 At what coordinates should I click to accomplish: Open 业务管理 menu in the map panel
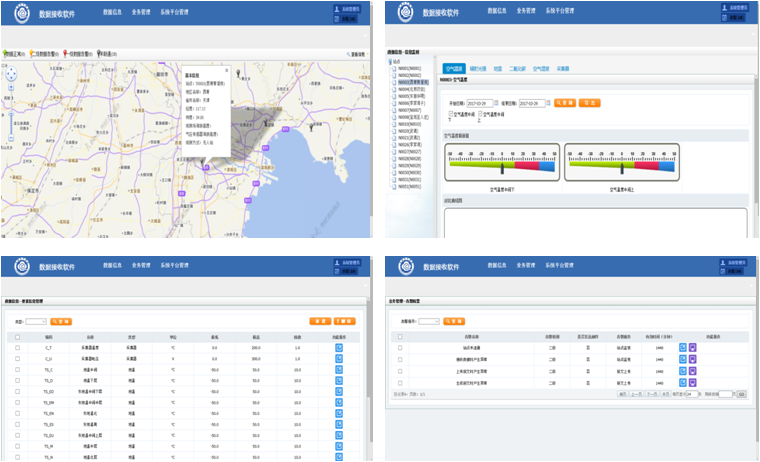141,12
